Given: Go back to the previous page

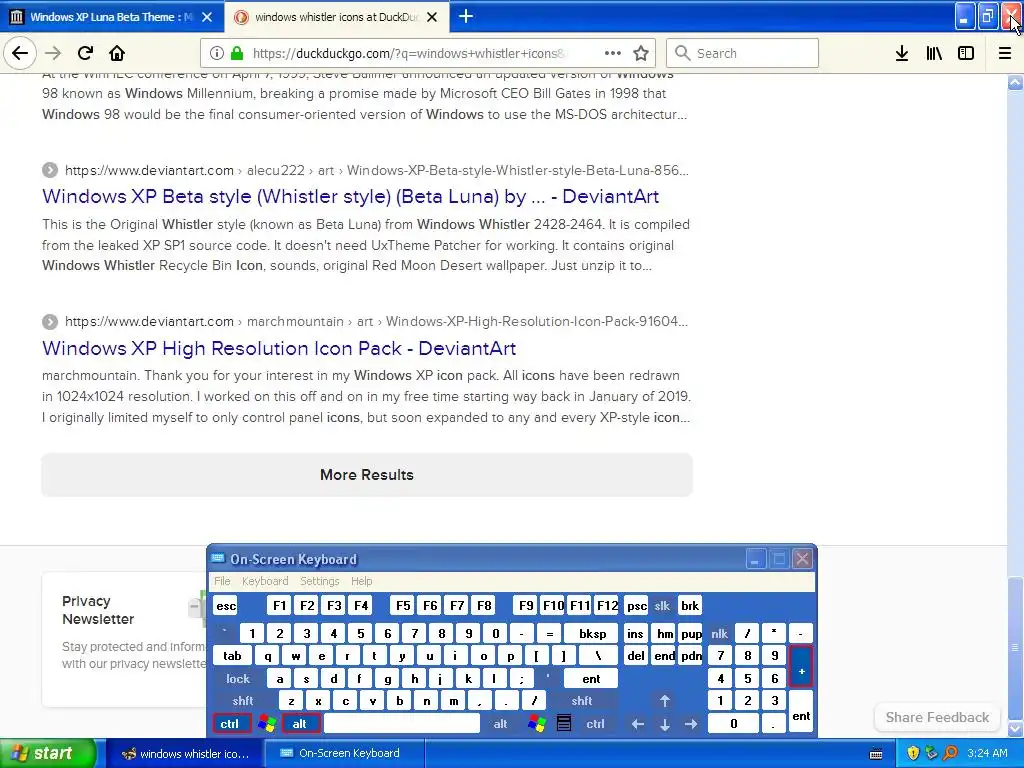Looking at the screenshot, I should point(20,54).
